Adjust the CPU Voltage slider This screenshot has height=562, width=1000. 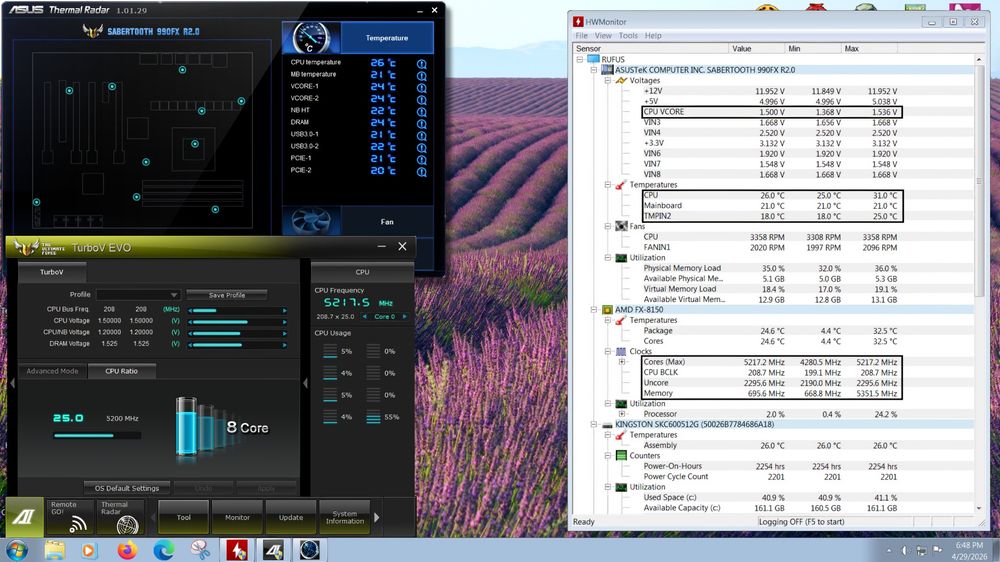(230, 321)
